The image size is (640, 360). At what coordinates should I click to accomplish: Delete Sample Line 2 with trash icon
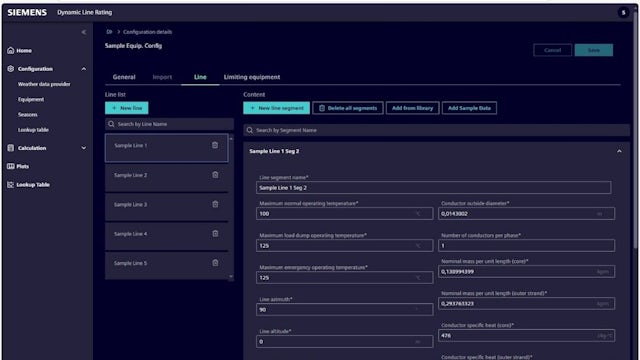pyautogui.click(x=215, y=175)
